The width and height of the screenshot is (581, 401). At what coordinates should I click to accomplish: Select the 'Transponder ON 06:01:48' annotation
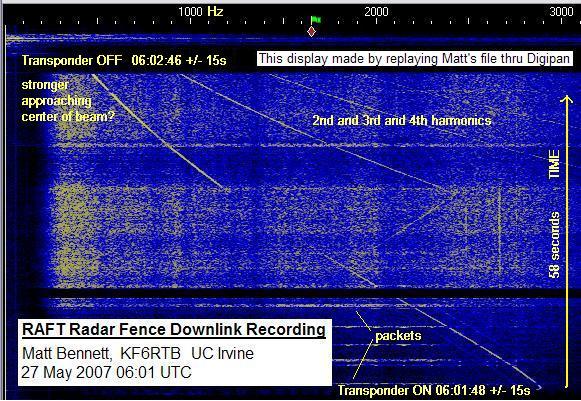click(x=434, y=390)
